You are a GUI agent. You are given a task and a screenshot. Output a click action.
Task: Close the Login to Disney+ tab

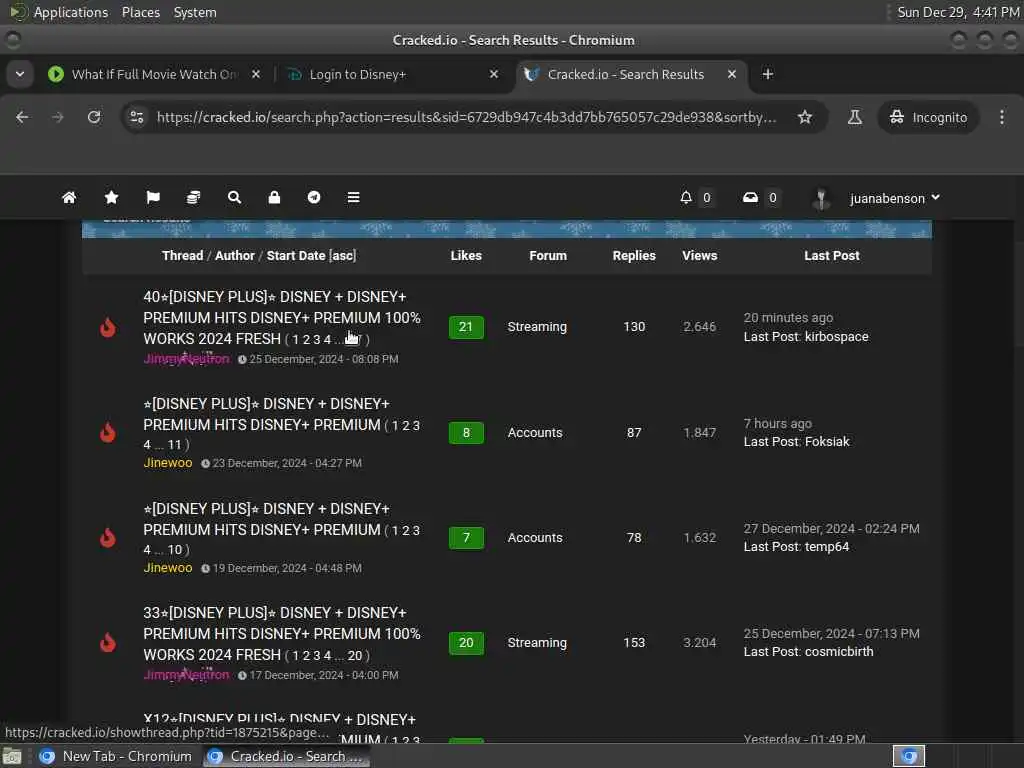coord(494,74)
